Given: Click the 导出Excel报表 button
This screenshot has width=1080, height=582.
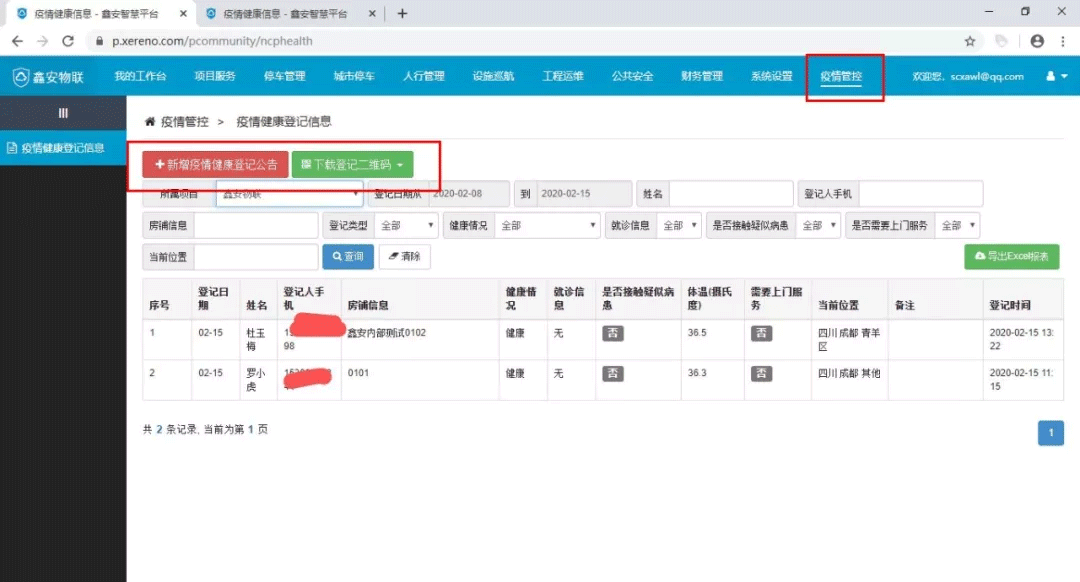Looking at the screenshot, I should pyautogui.click(x=1011, y=257).
